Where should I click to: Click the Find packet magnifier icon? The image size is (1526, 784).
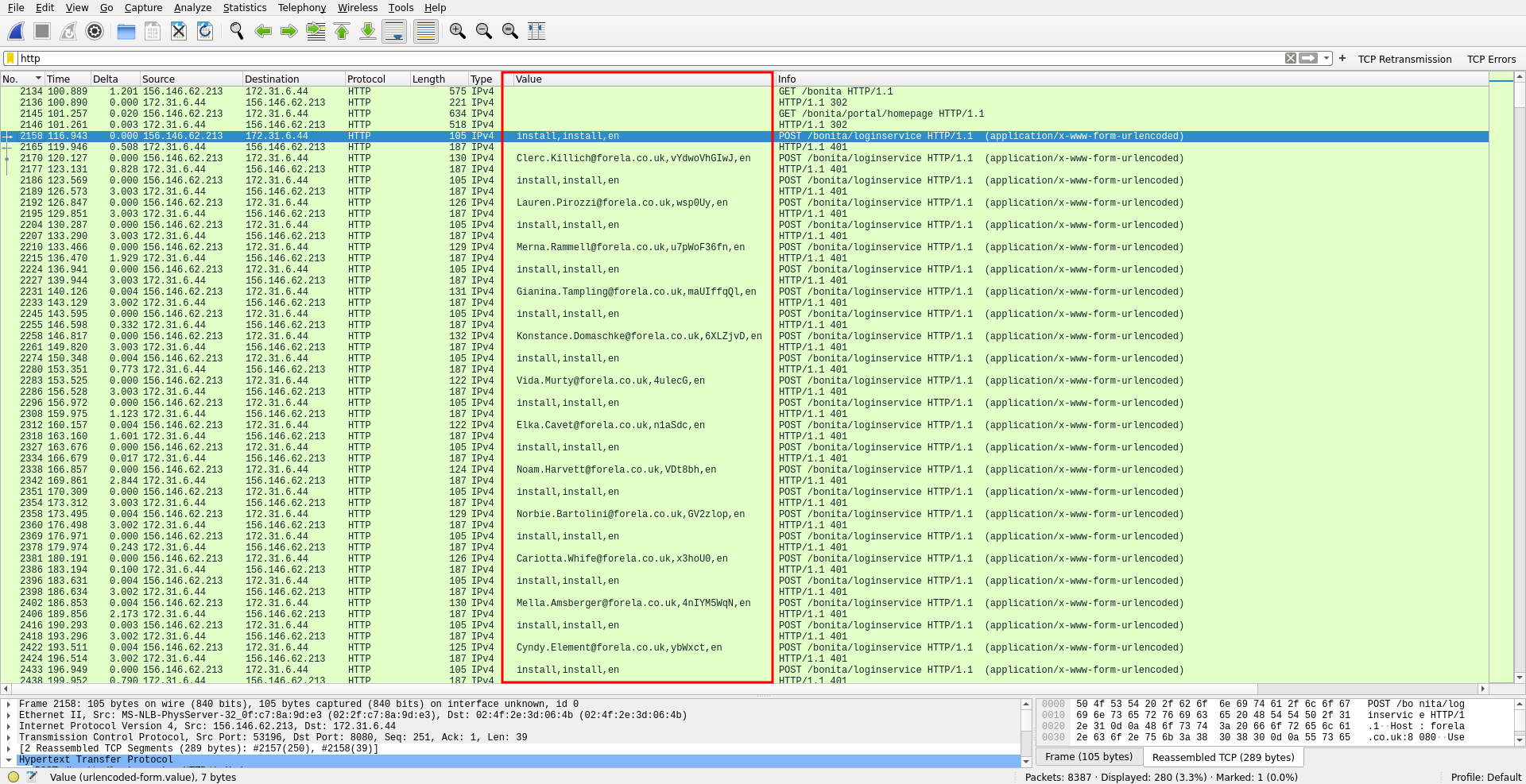click(236, 31)
